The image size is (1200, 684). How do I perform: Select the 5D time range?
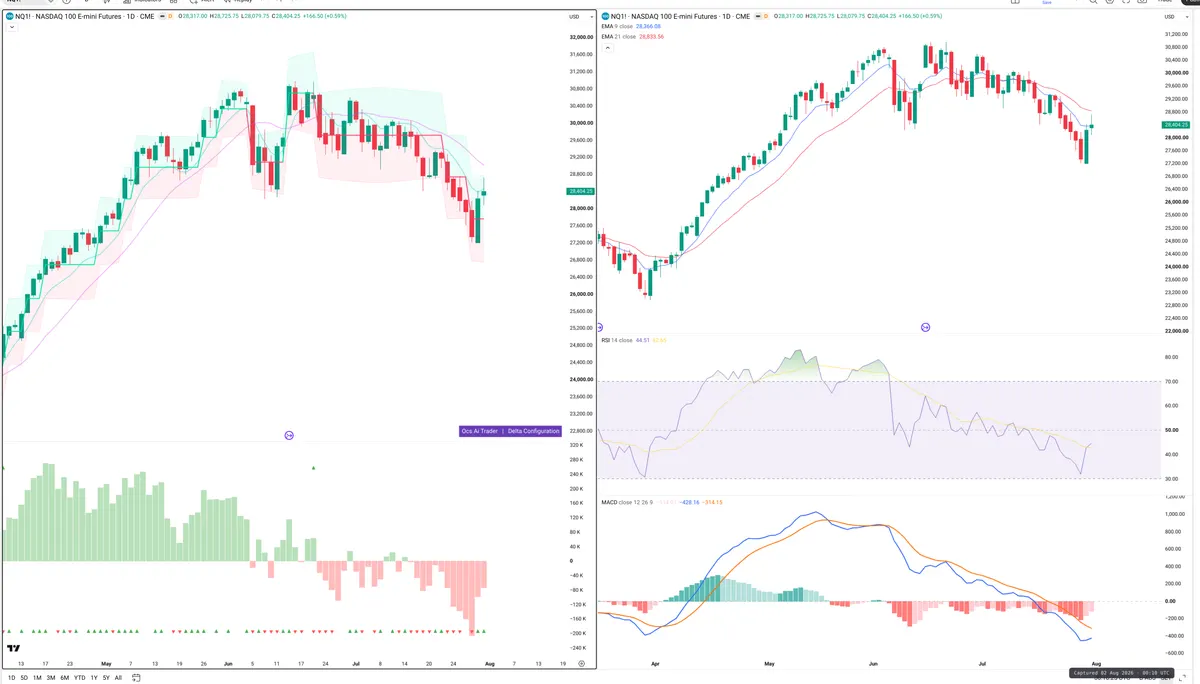click(x=24, y=678)
